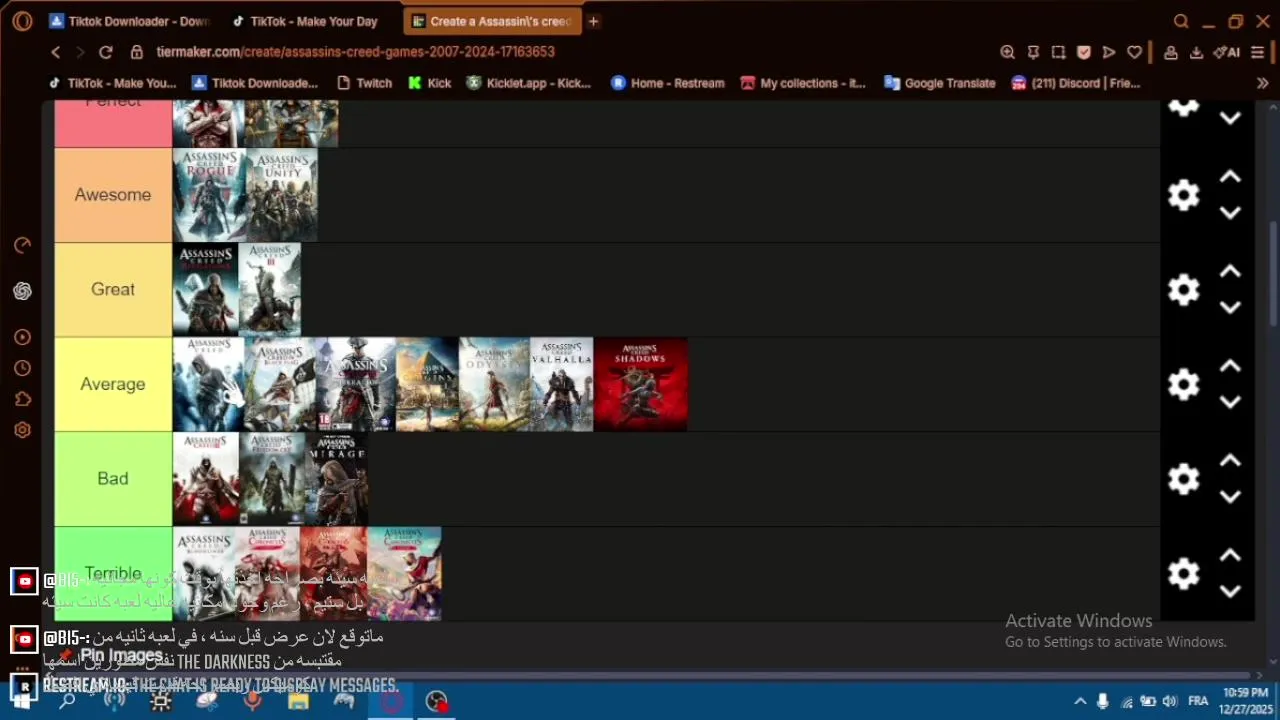Move Terrible tier row up
The width and height of the screenshot is (1280, 720).
pos(1230,556)
